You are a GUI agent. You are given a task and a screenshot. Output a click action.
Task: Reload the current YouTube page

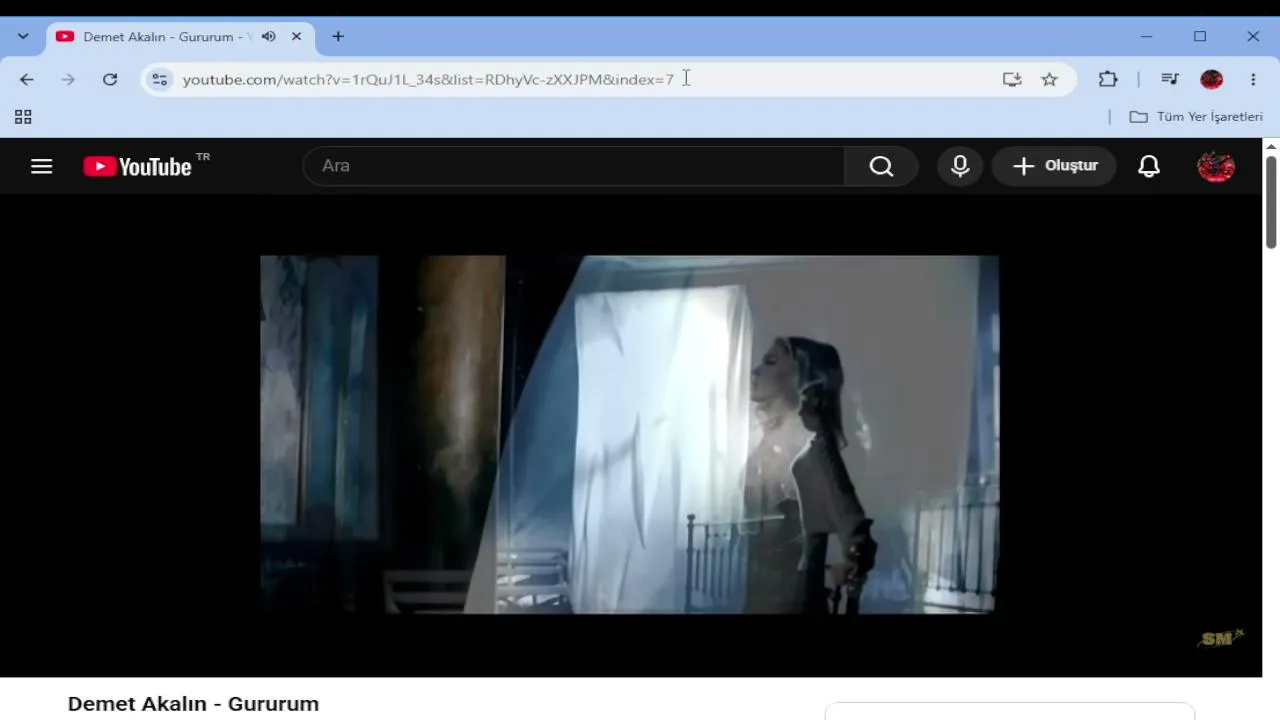tap(110, 79)
